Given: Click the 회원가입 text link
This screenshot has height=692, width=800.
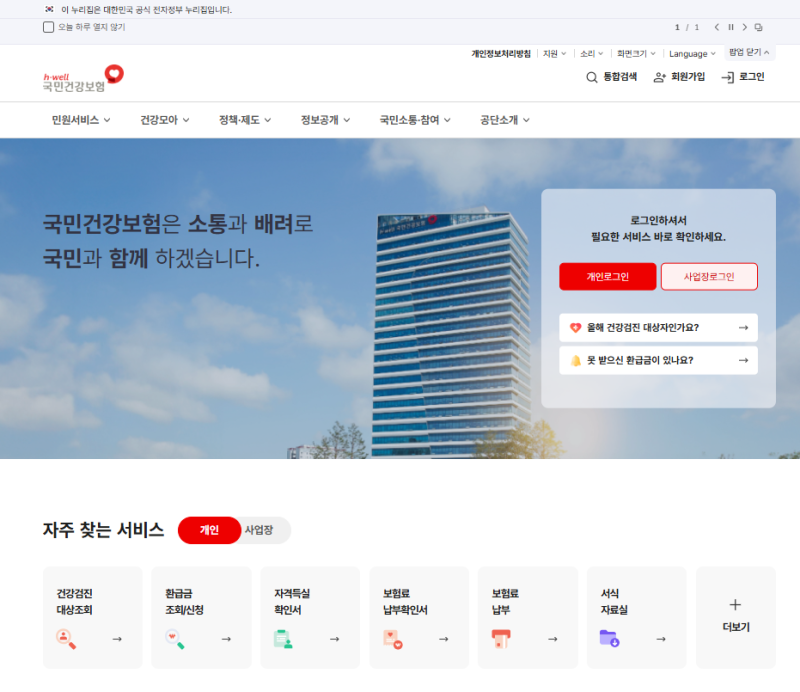Looking at the screenshot, I should pyautogui.click(x=688, y=77).
